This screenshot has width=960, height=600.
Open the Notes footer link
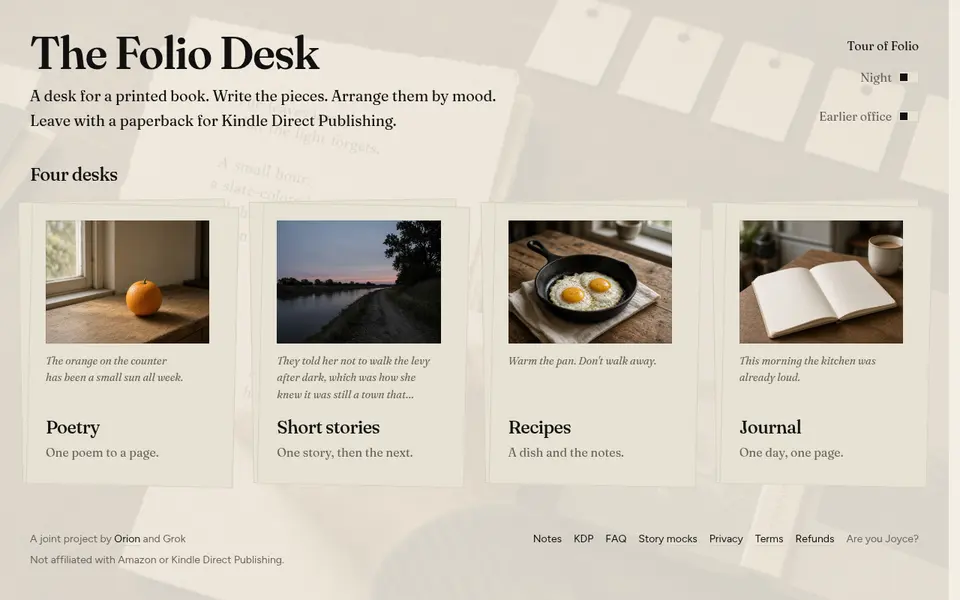(547, 539)
